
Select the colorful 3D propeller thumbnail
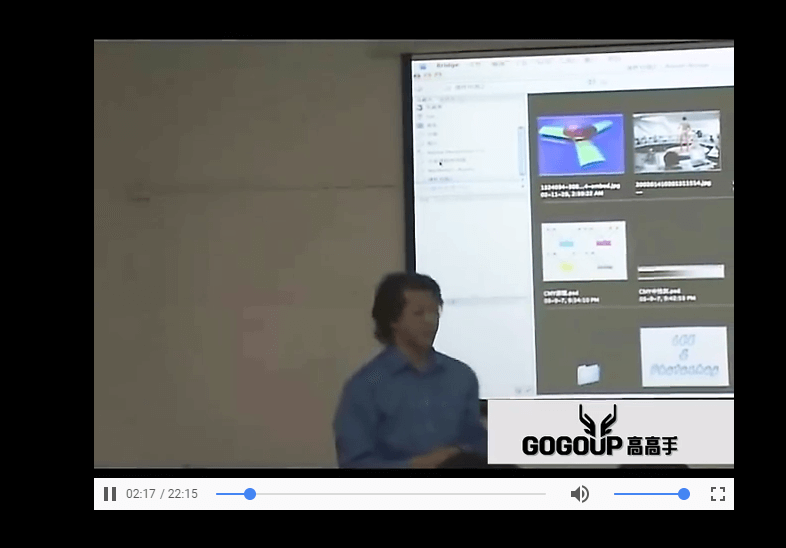pos(580,144)
